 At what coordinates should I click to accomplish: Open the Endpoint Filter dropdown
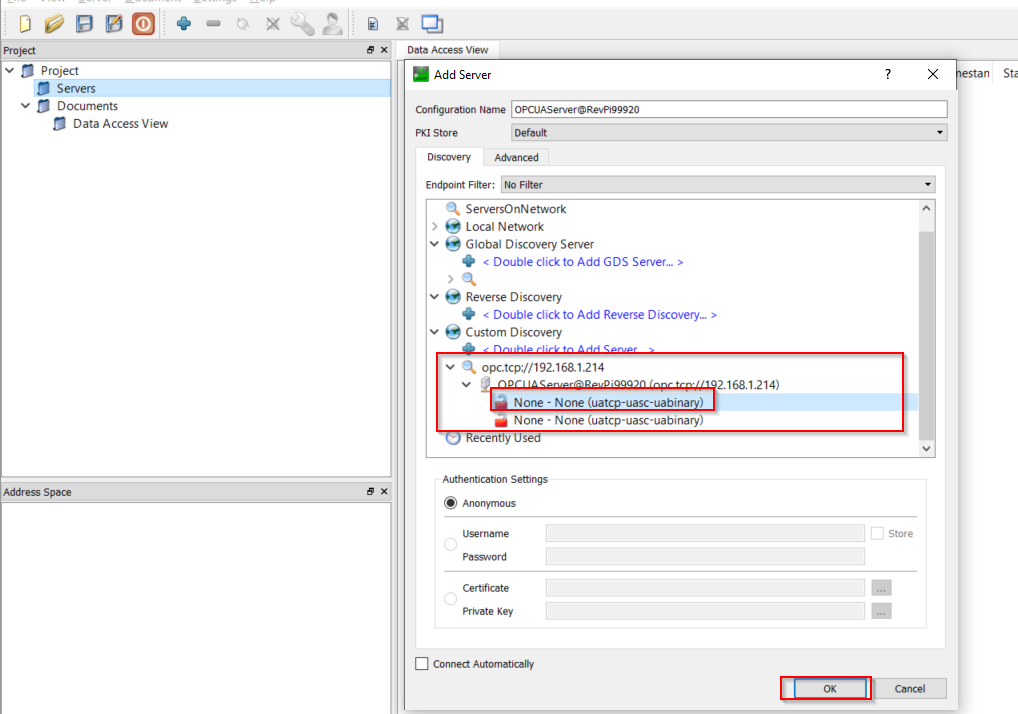point(717,185)
